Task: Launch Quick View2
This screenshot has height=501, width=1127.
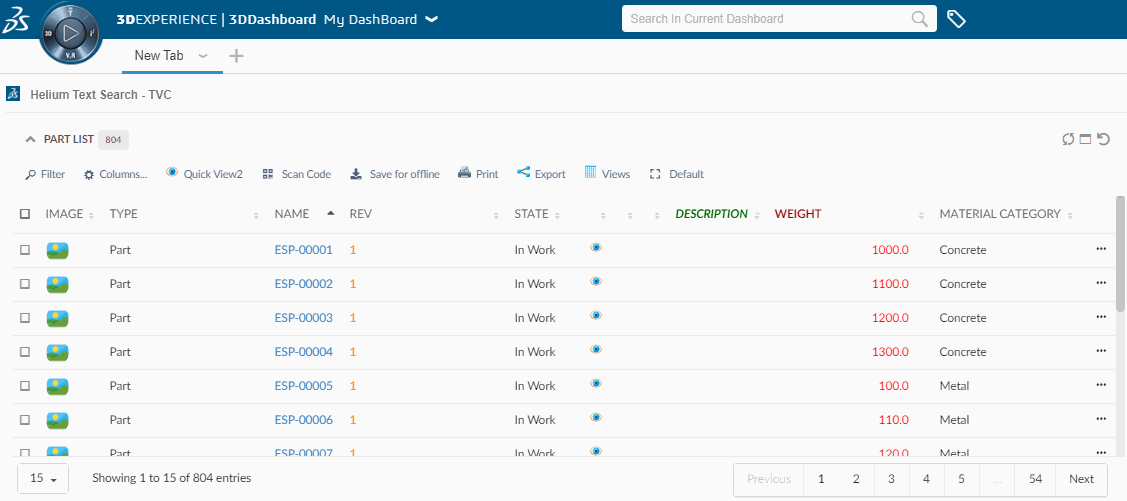Action: [x=204, y=174]
